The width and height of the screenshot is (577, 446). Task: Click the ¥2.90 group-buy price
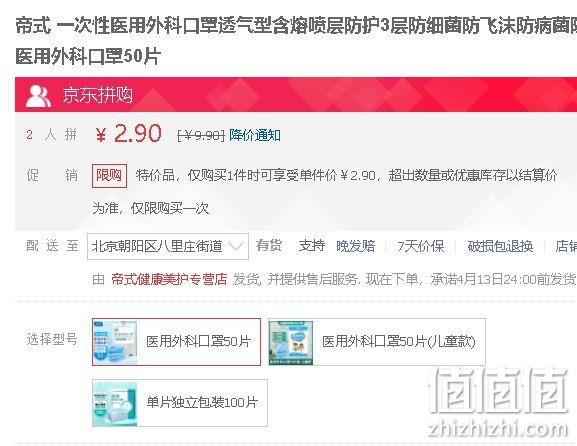coord(128,134)
